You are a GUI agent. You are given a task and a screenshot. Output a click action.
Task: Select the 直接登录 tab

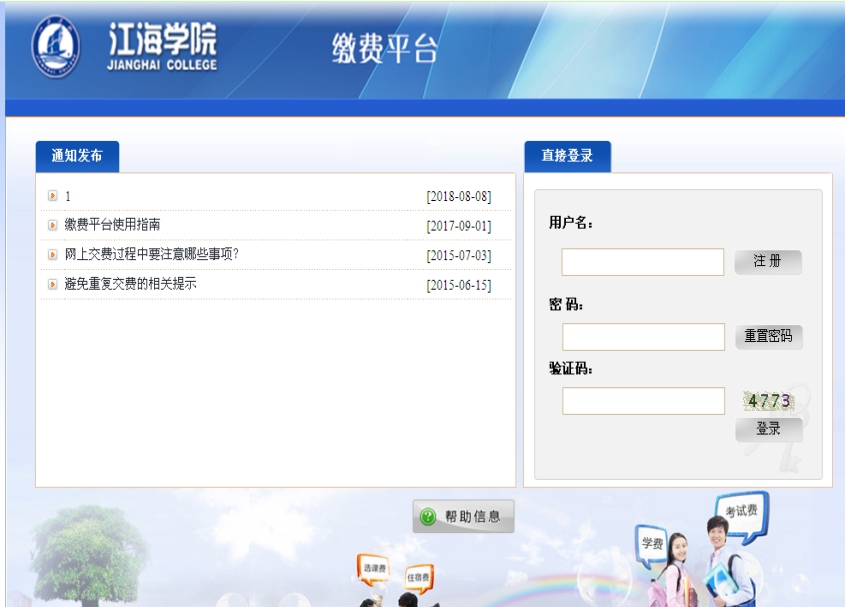[x=567, y=156]
